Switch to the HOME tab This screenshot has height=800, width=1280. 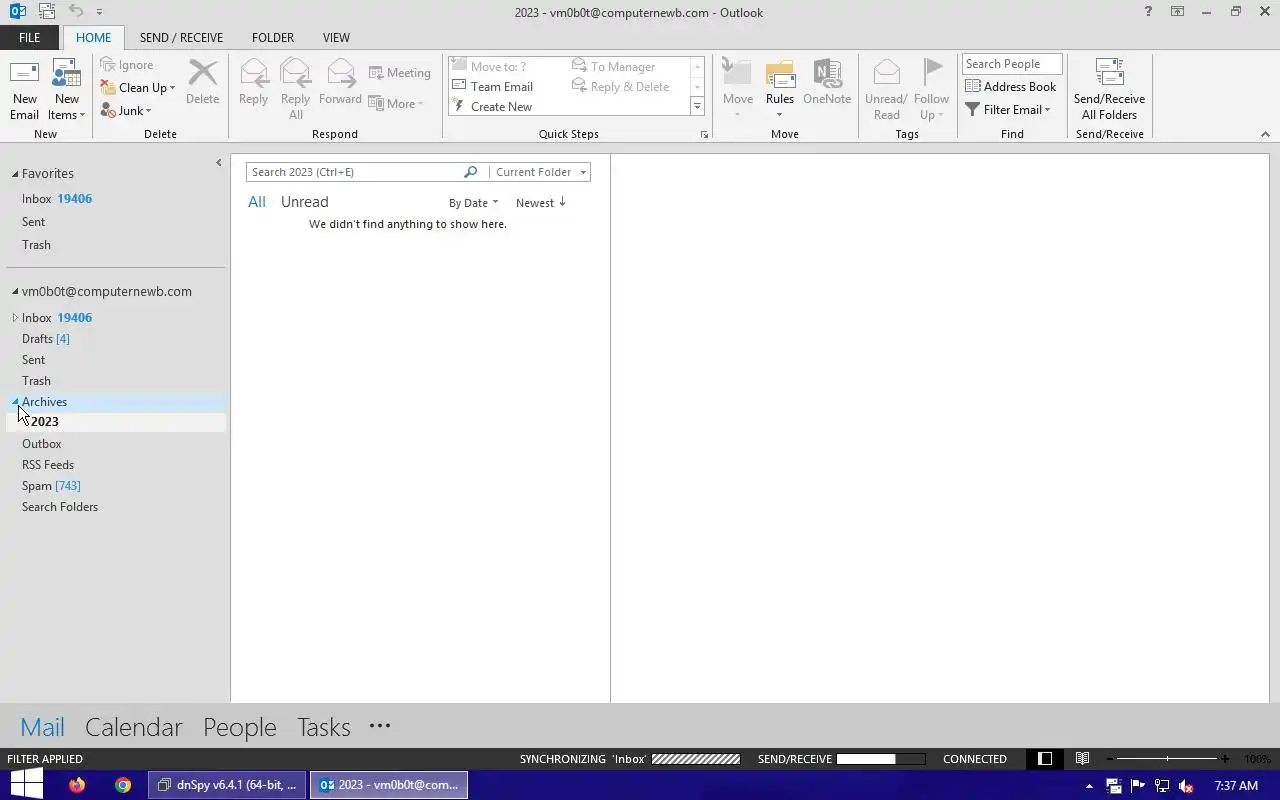[94, 38]
